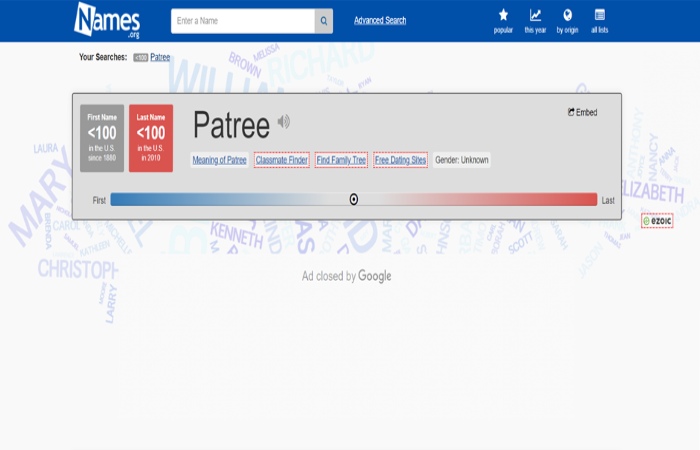Open the Find Family Tree link
This screenshot has height=450, width=700.
click(x=341, y=160)
